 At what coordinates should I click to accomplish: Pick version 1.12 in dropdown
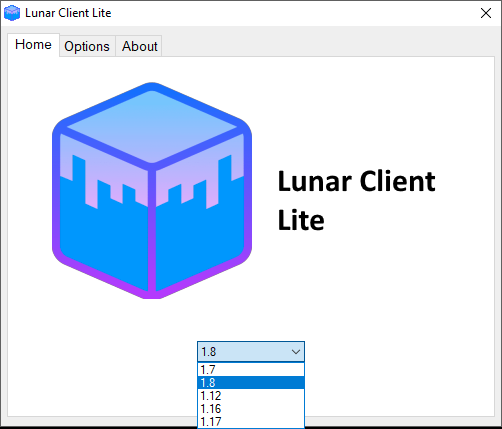(x=251, y=396)
